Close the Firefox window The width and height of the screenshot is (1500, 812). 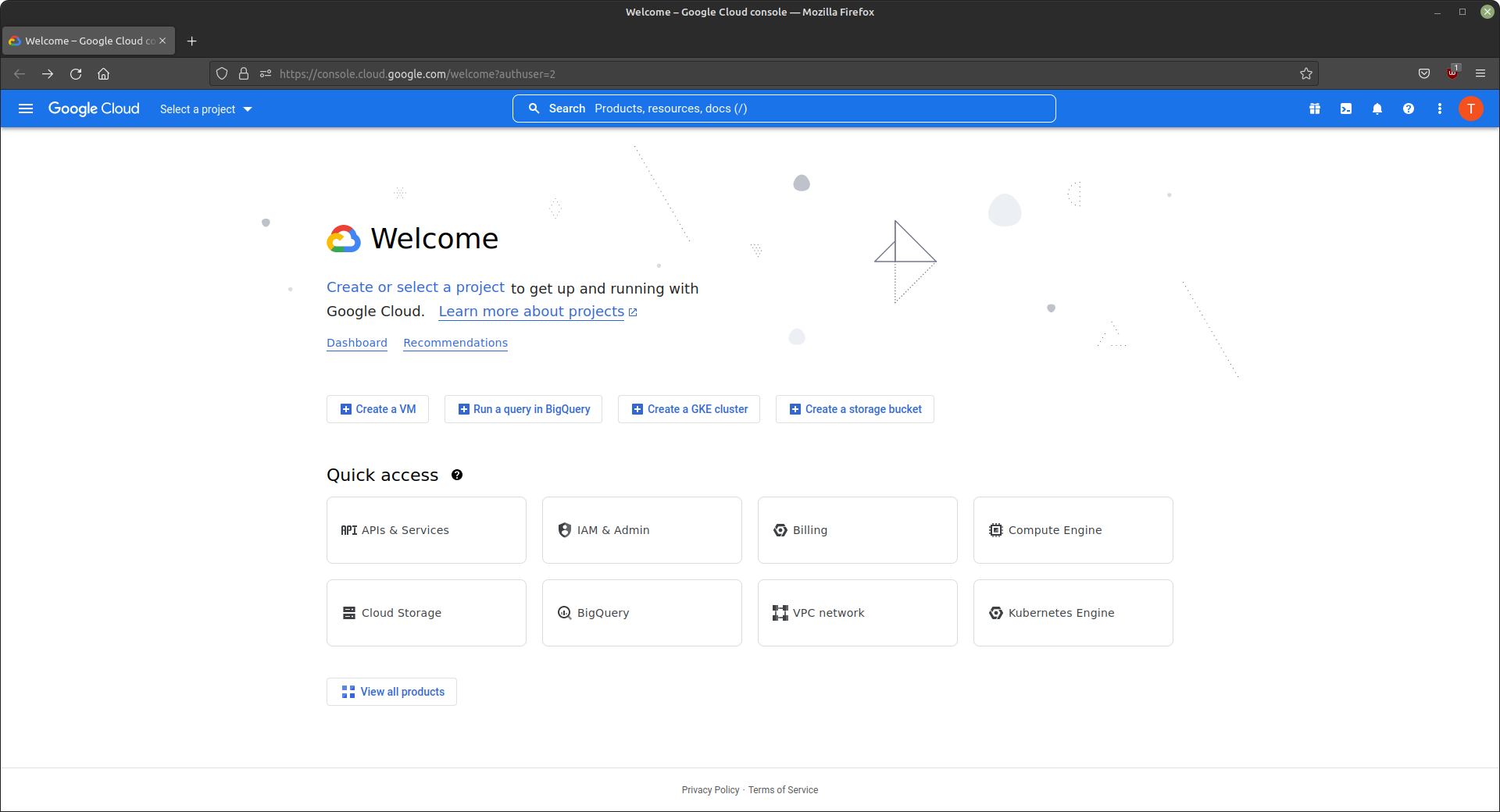click(x=1487, y=12)
